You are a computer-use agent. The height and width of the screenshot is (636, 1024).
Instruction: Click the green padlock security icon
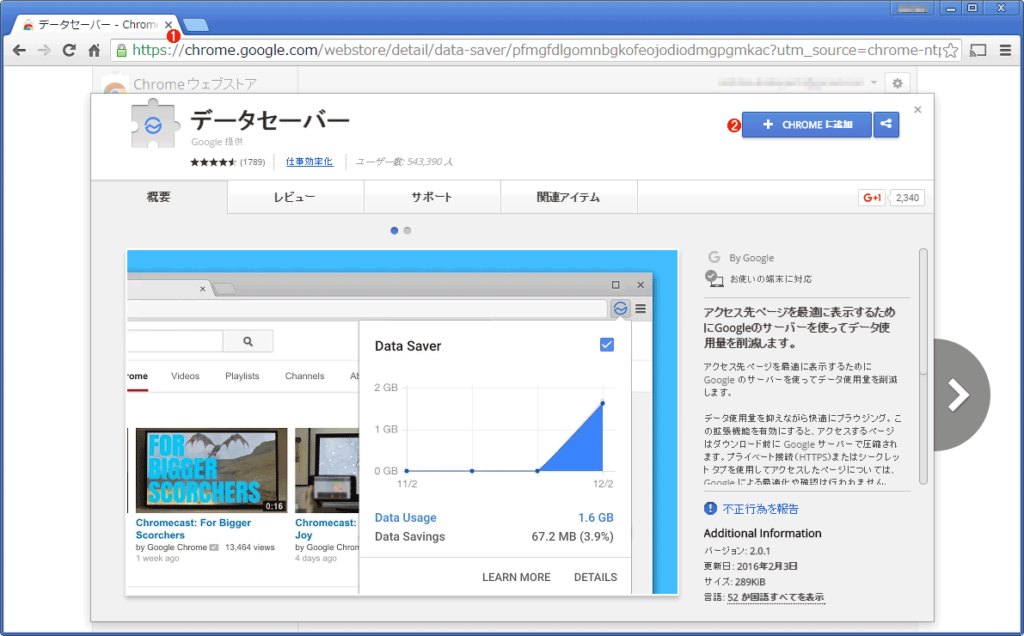pos(121,50)
